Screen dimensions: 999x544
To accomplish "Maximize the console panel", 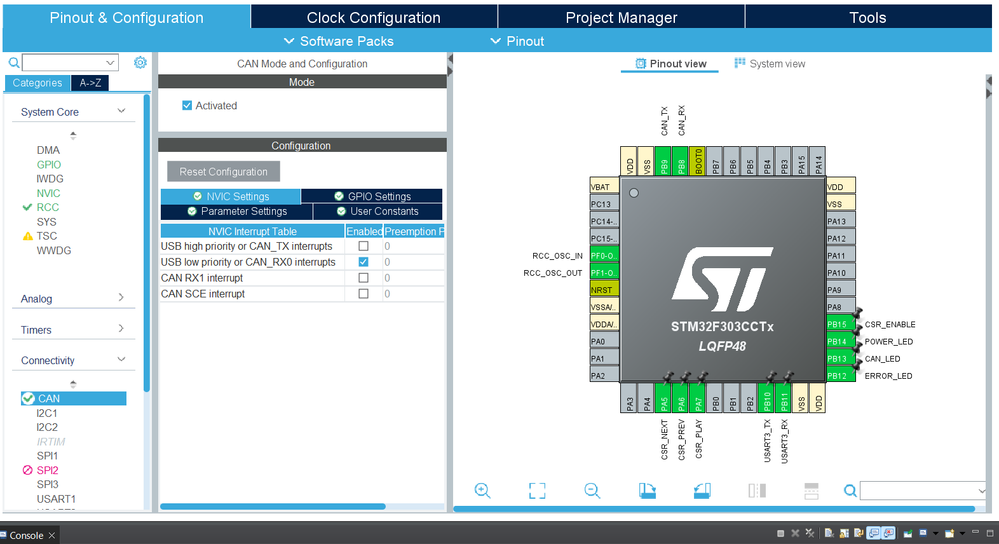I will point(989,533).
